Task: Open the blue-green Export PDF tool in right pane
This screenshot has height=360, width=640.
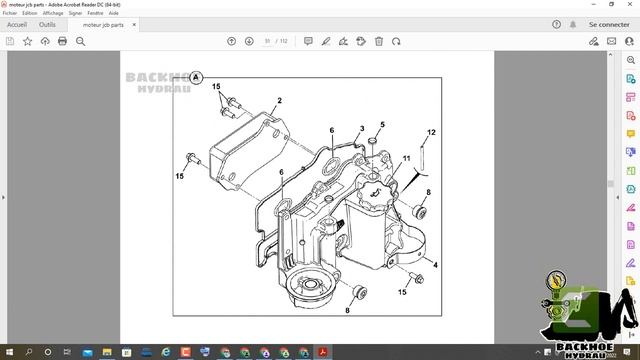Action: pyautogui.click(x=631, y=78)
